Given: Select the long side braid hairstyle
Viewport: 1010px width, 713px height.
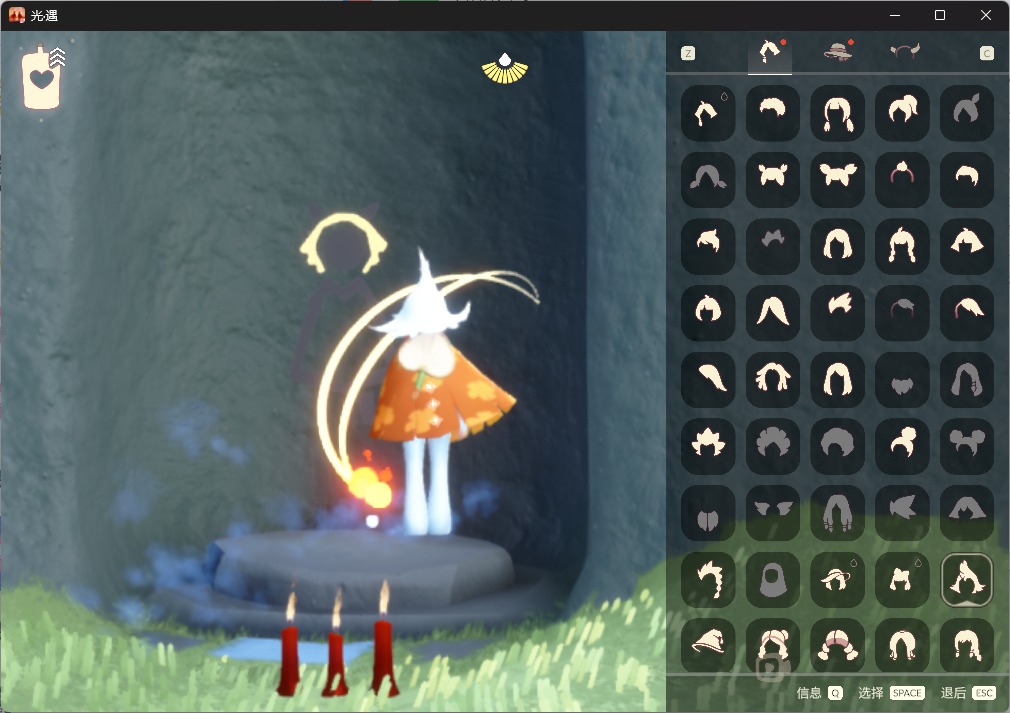Looking at the screenshot, I should tap(708, 580).
